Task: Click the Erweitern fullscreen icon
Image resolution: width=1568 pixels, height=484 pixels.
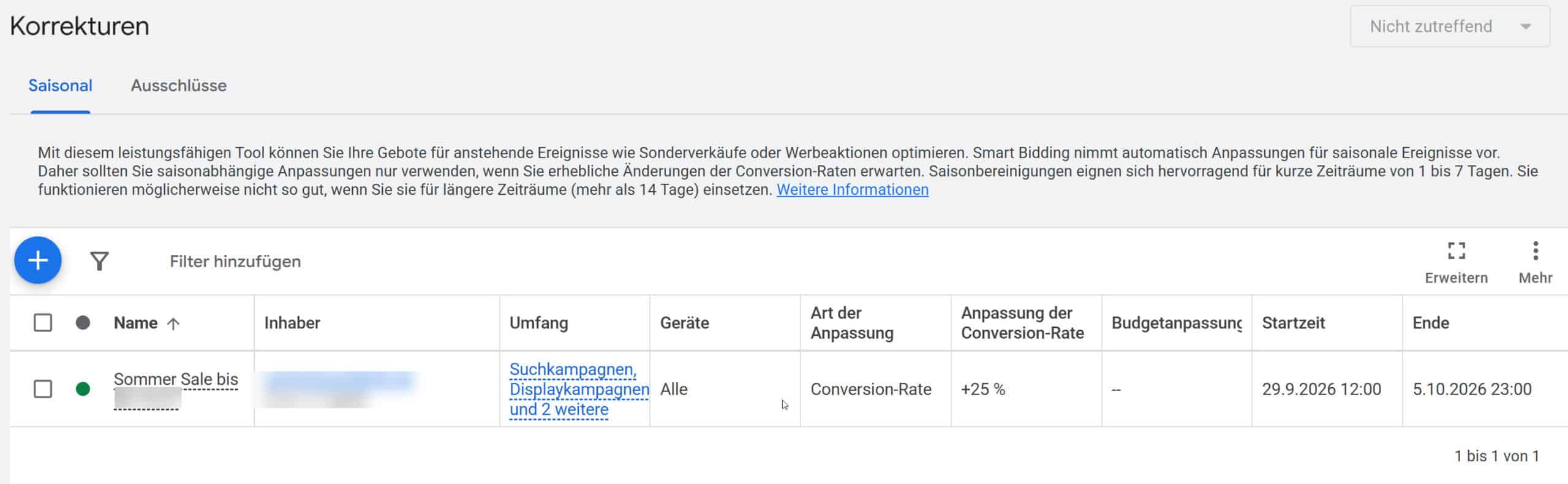Action: (x=1456, y=251)
